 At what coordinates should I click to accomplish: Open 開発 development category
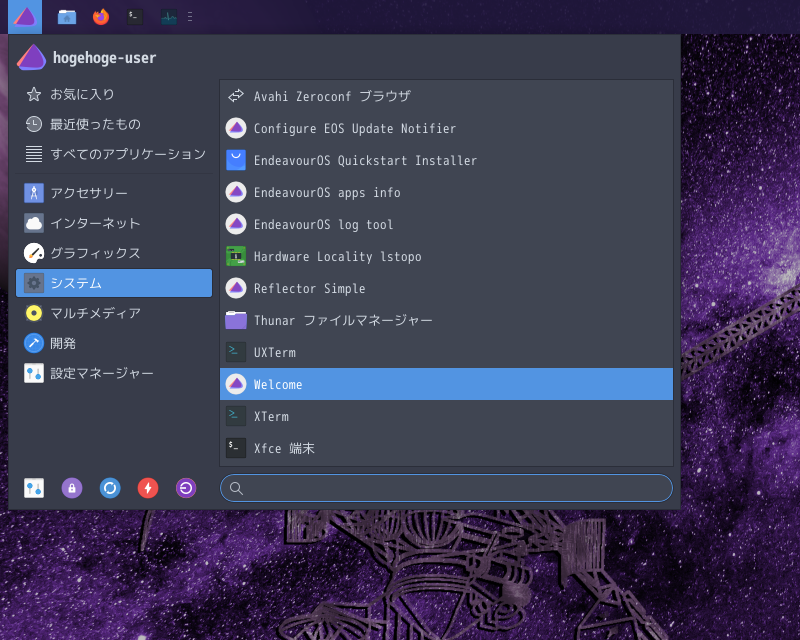click(114, 343)
